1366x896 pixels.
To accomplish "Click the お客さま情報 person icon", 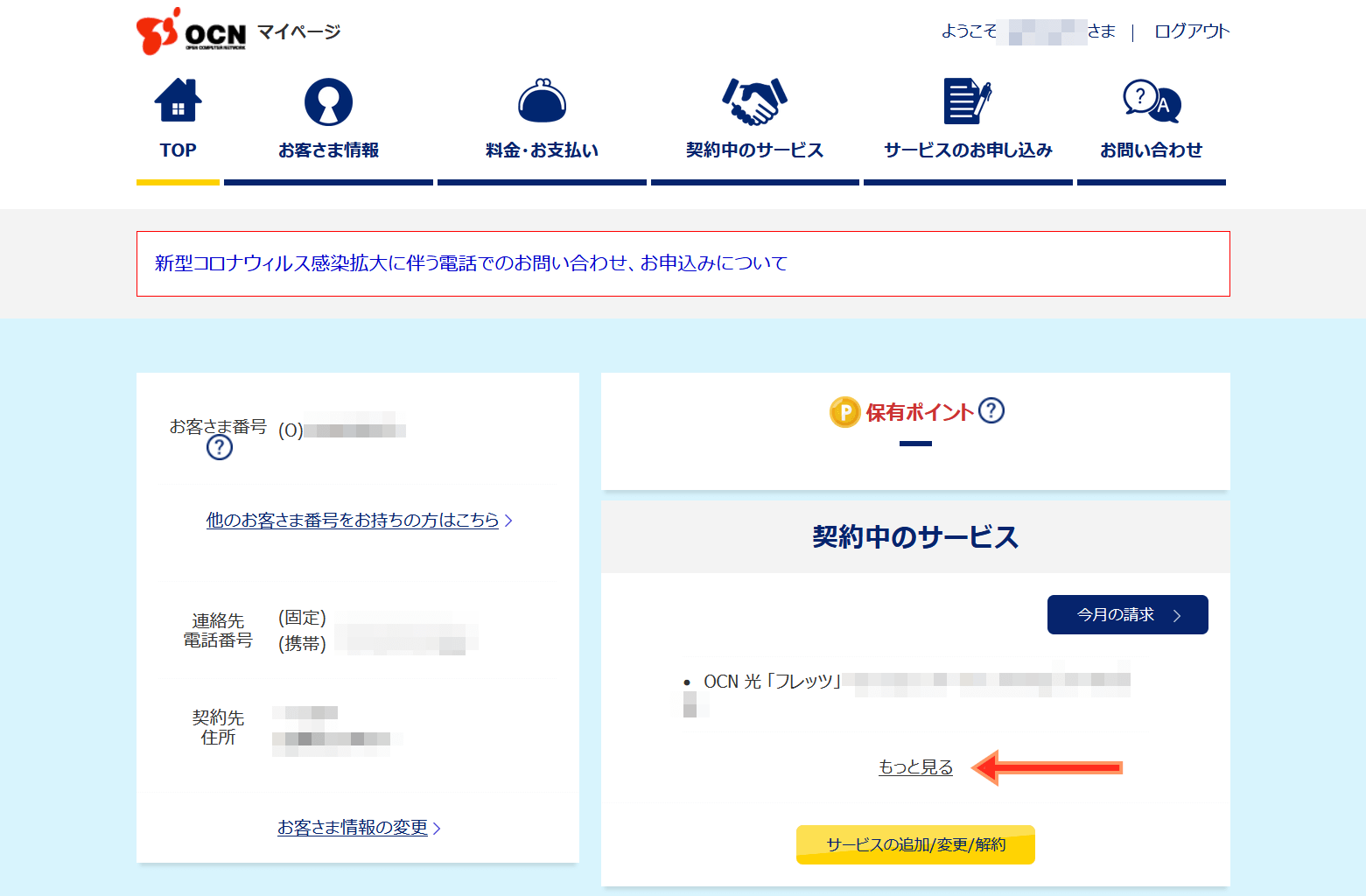I will point(328,101).
